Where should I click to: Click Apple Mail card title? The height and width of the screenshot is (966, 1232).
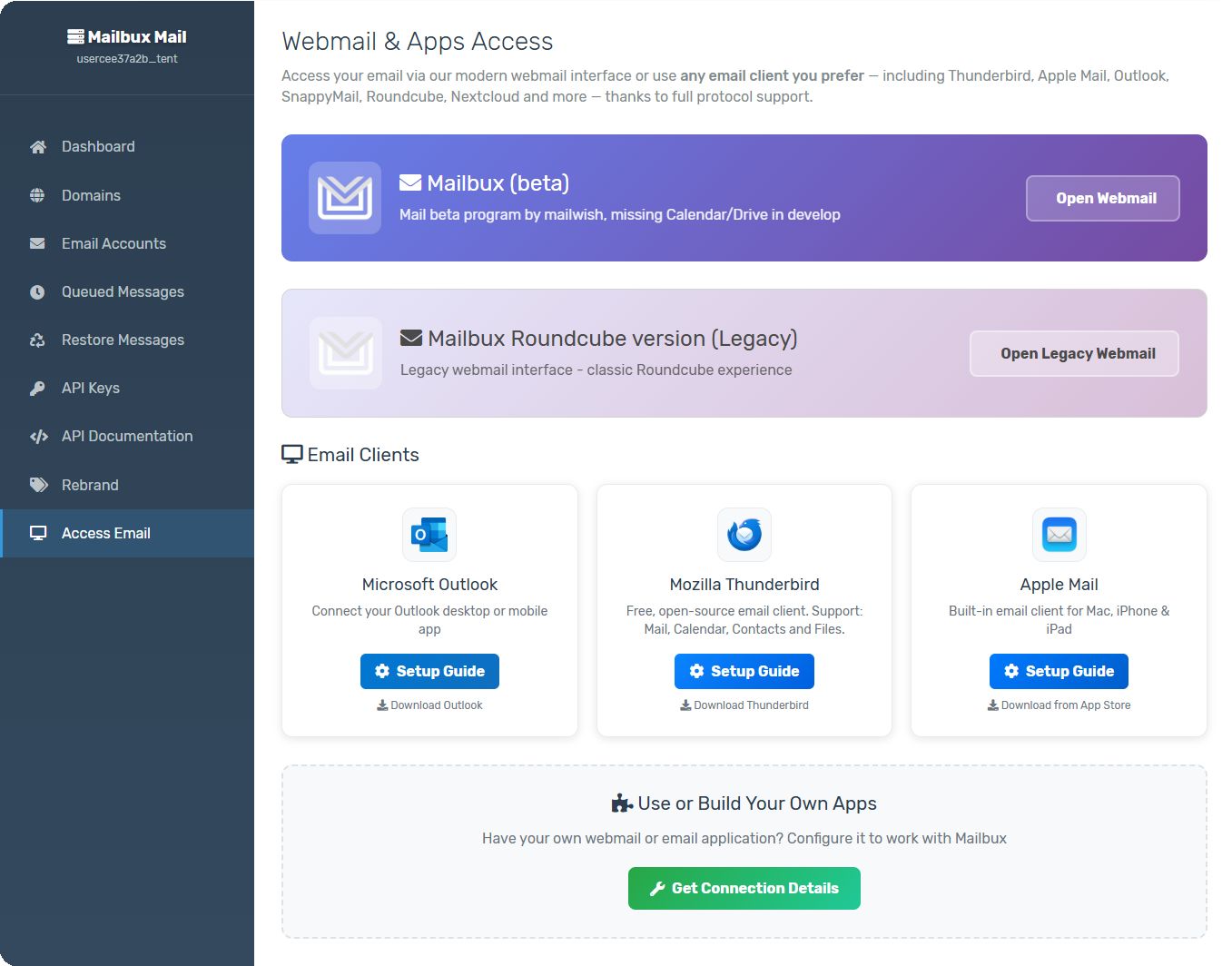pyautogui.click(x=1059, y=585)
